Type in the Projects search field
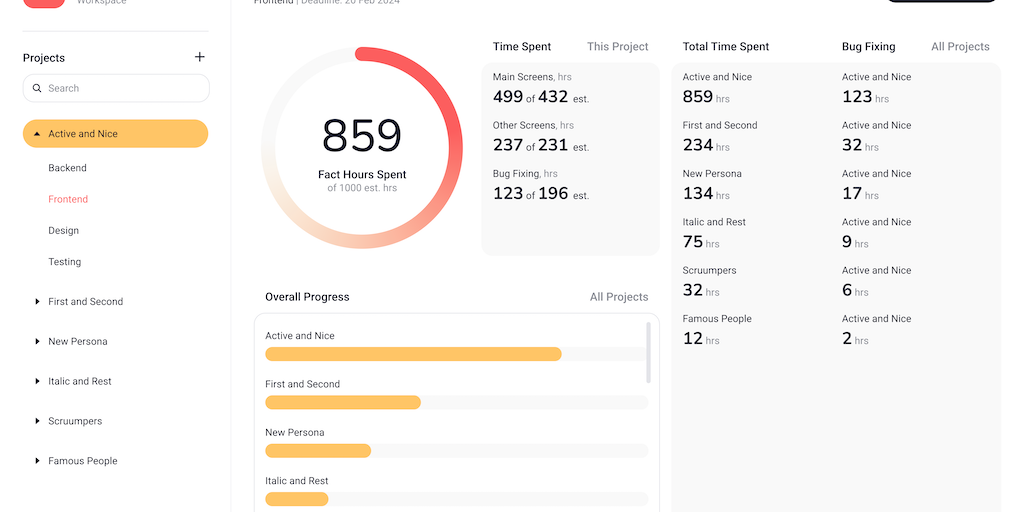This screenshot has width=1024, height=512. click(x=125, y=88)
